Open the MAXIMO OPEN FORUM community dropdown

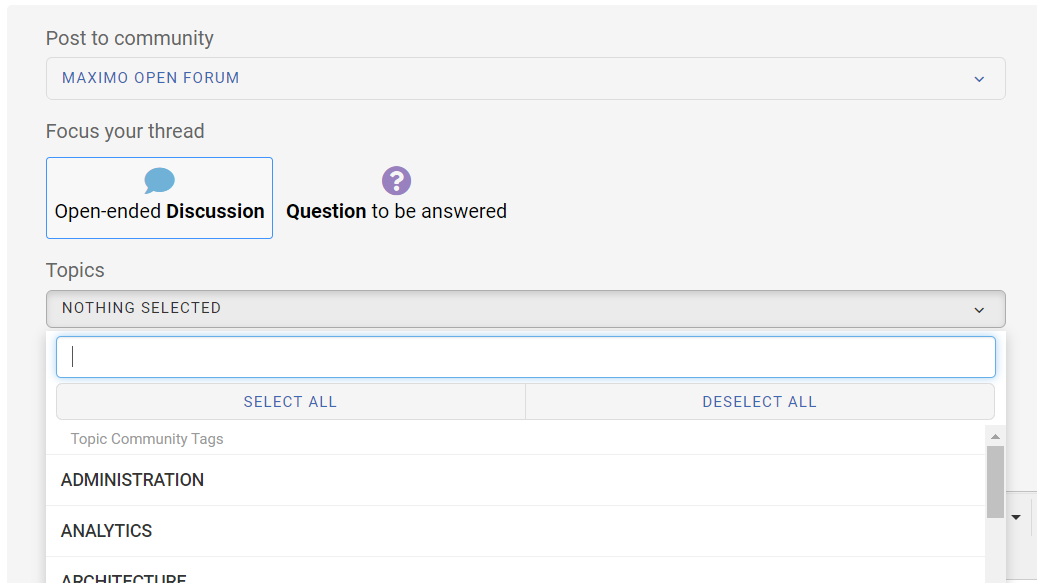point(526,79)
